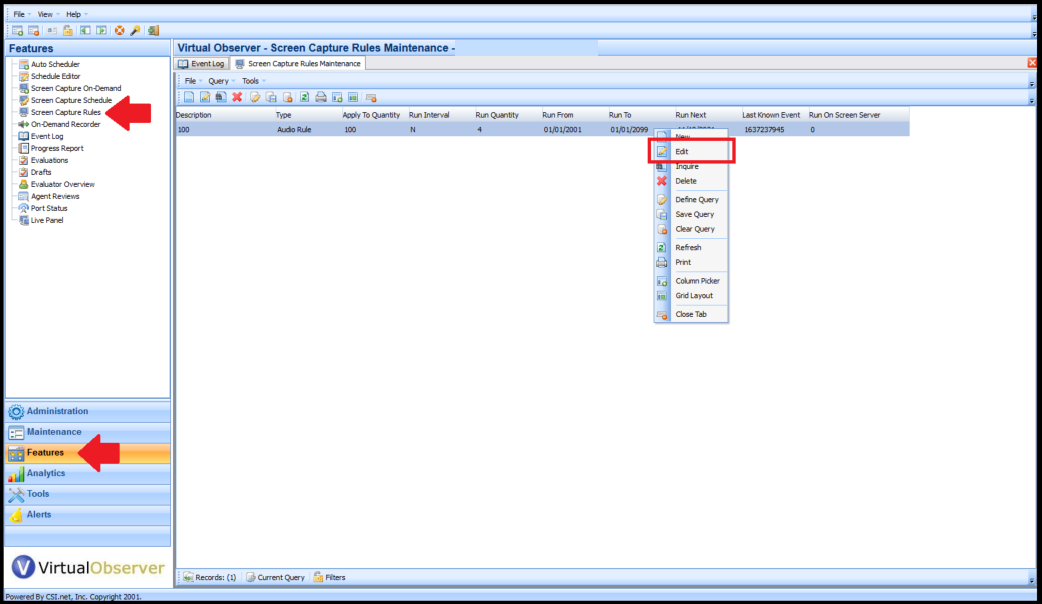Switch to the Event Log tab
Image resolution: width=1042 pixels, height=604 pixels.
point(202,64)
